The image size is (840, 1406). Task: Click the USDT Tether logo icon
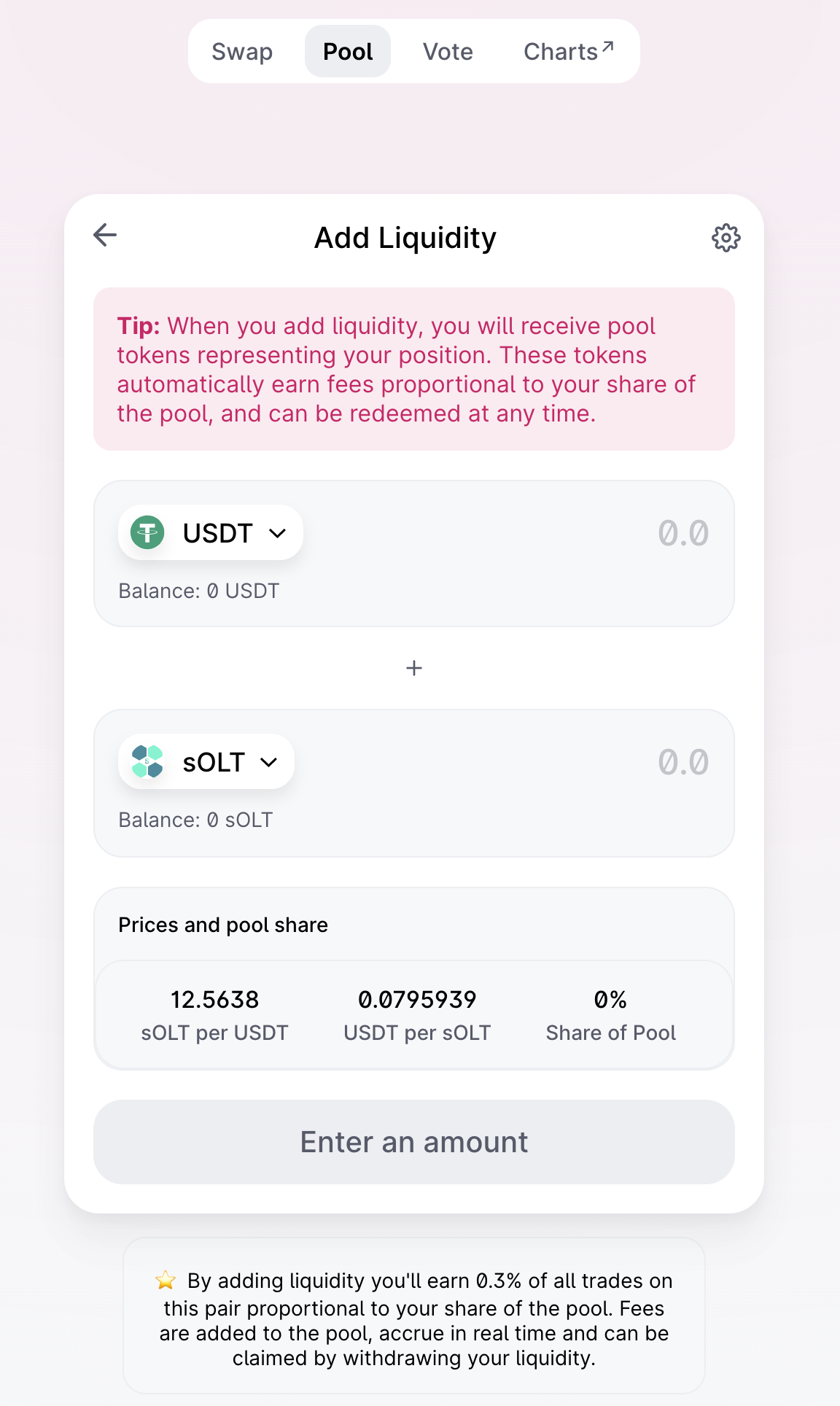(147, 533)
